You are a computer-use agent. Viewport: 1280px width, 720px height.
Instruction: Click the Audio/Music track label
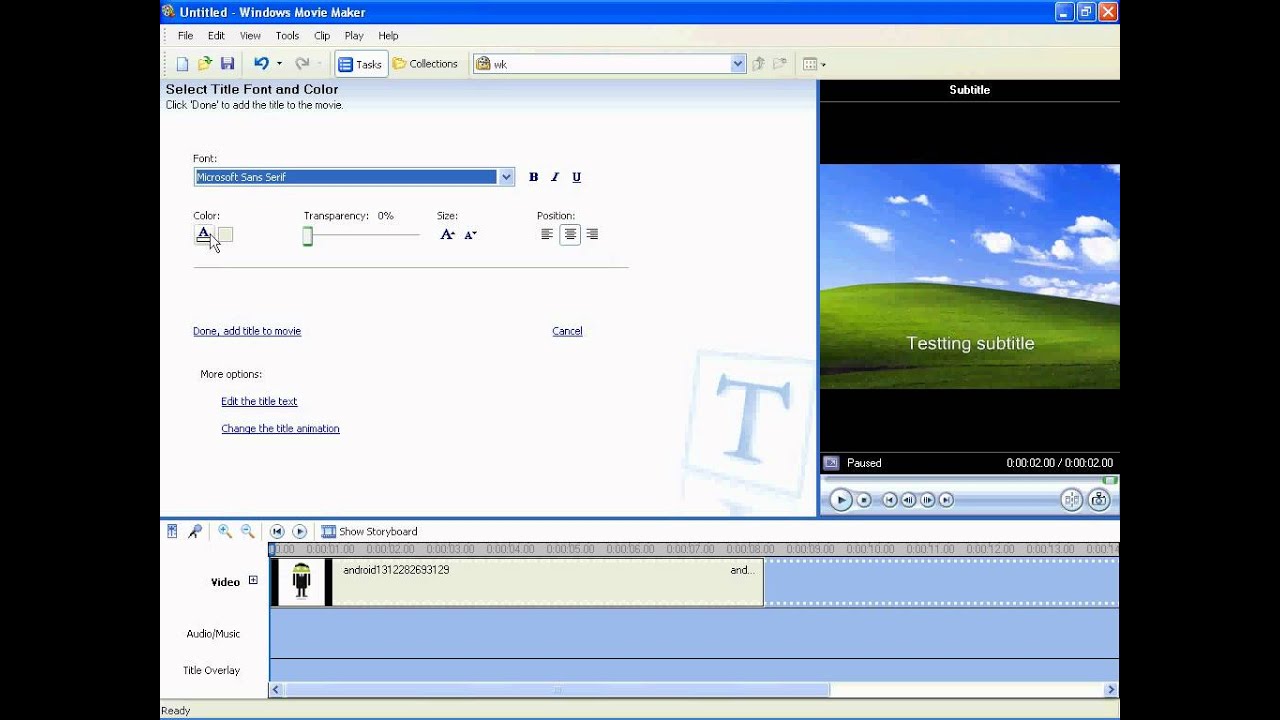click(x=213, y=633)
